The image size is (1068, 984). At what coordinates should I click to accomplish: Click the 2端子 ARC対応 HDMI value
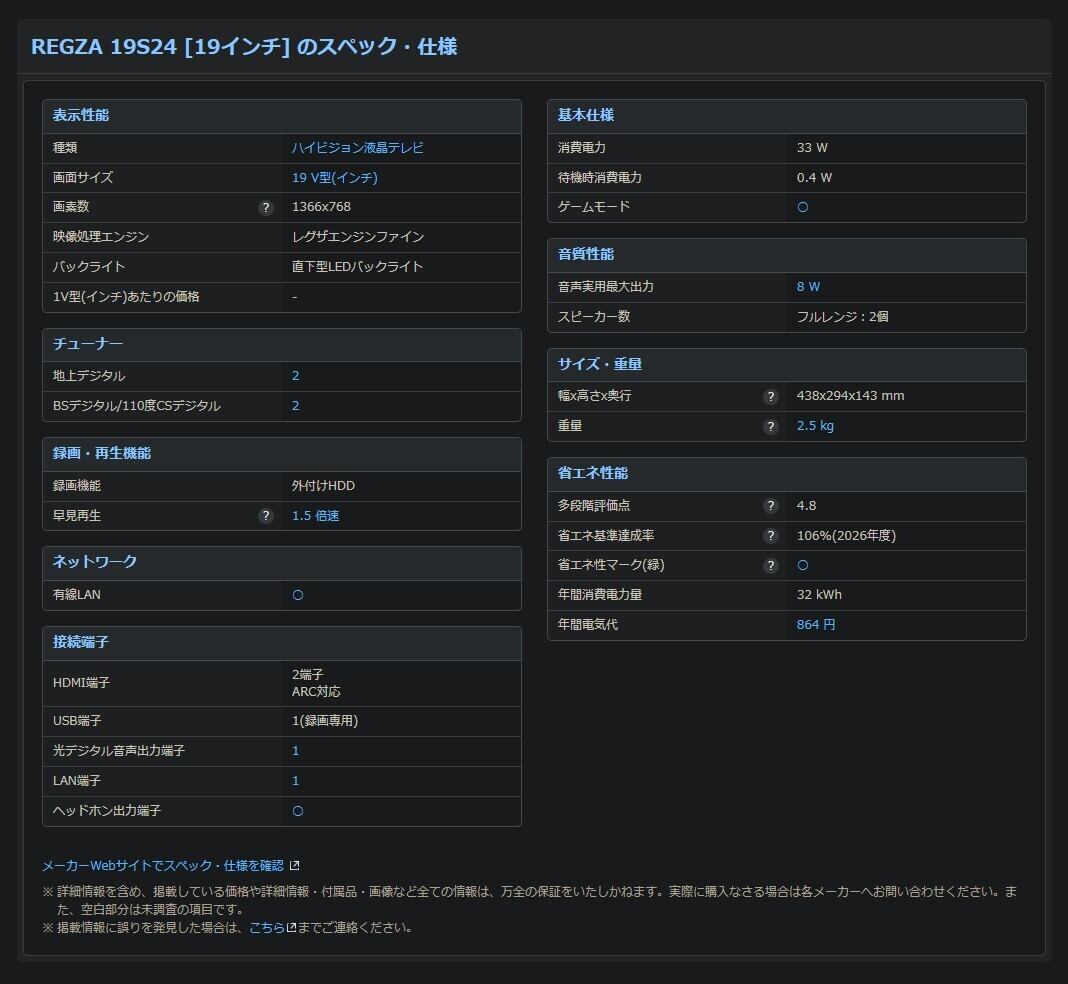point(316,683)
